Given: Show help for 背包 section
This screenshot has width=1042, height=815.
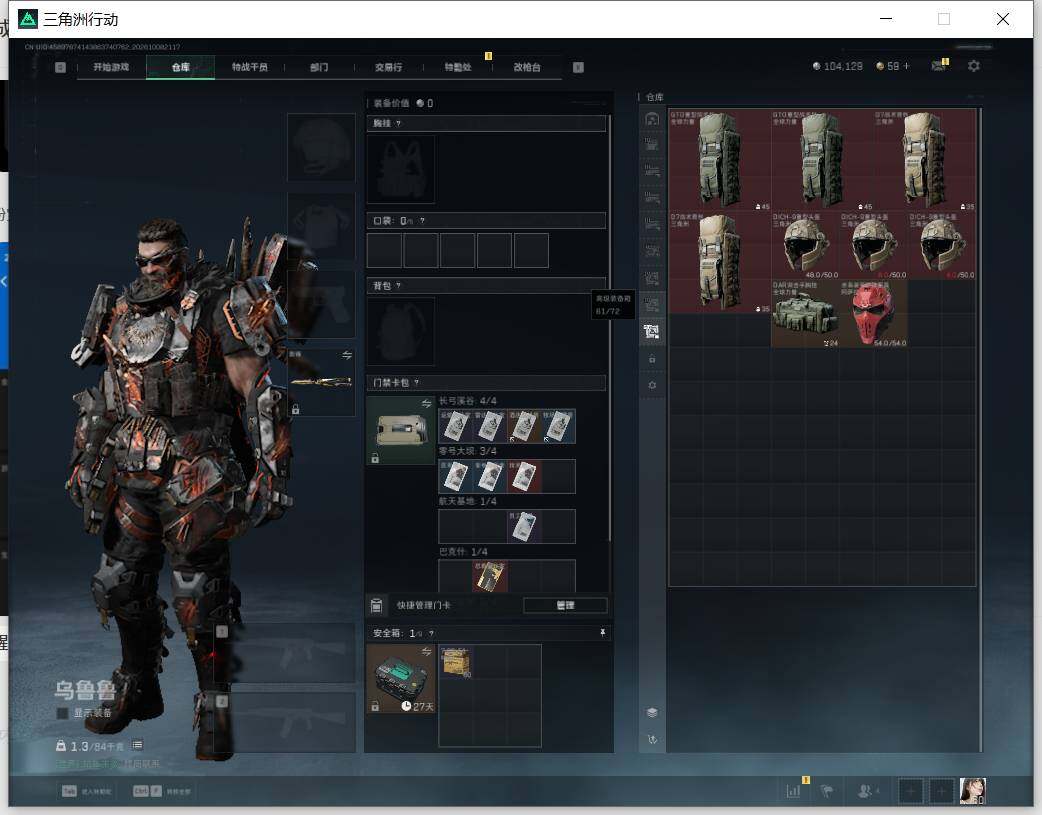Looking at the screenshot, I should 398,286.
